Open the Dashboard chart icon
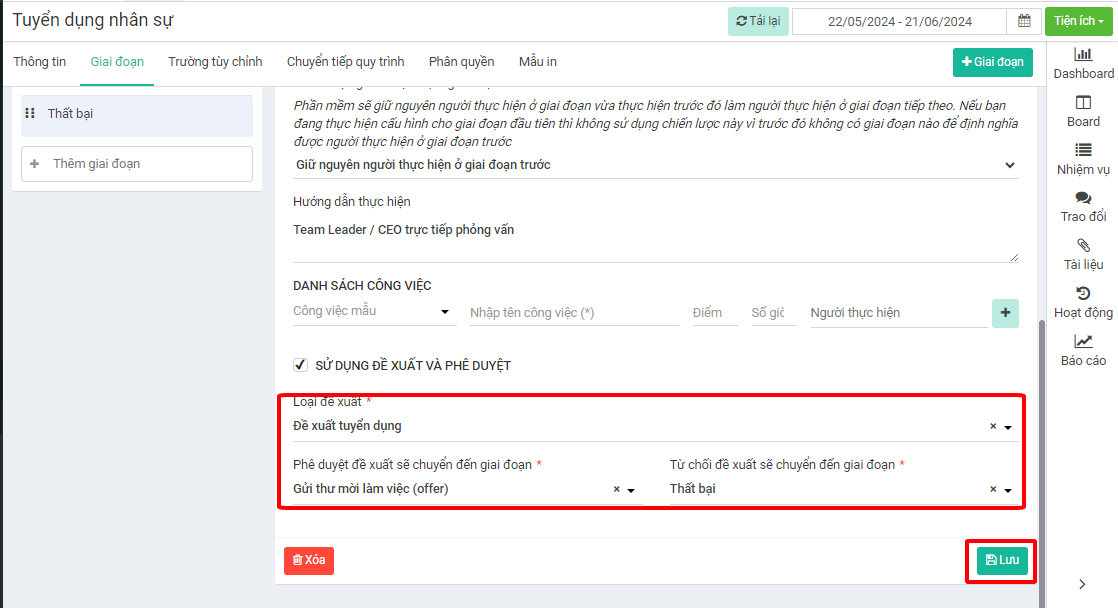This screenshot has width=1118, height=608. click(x=1083, y=54)
